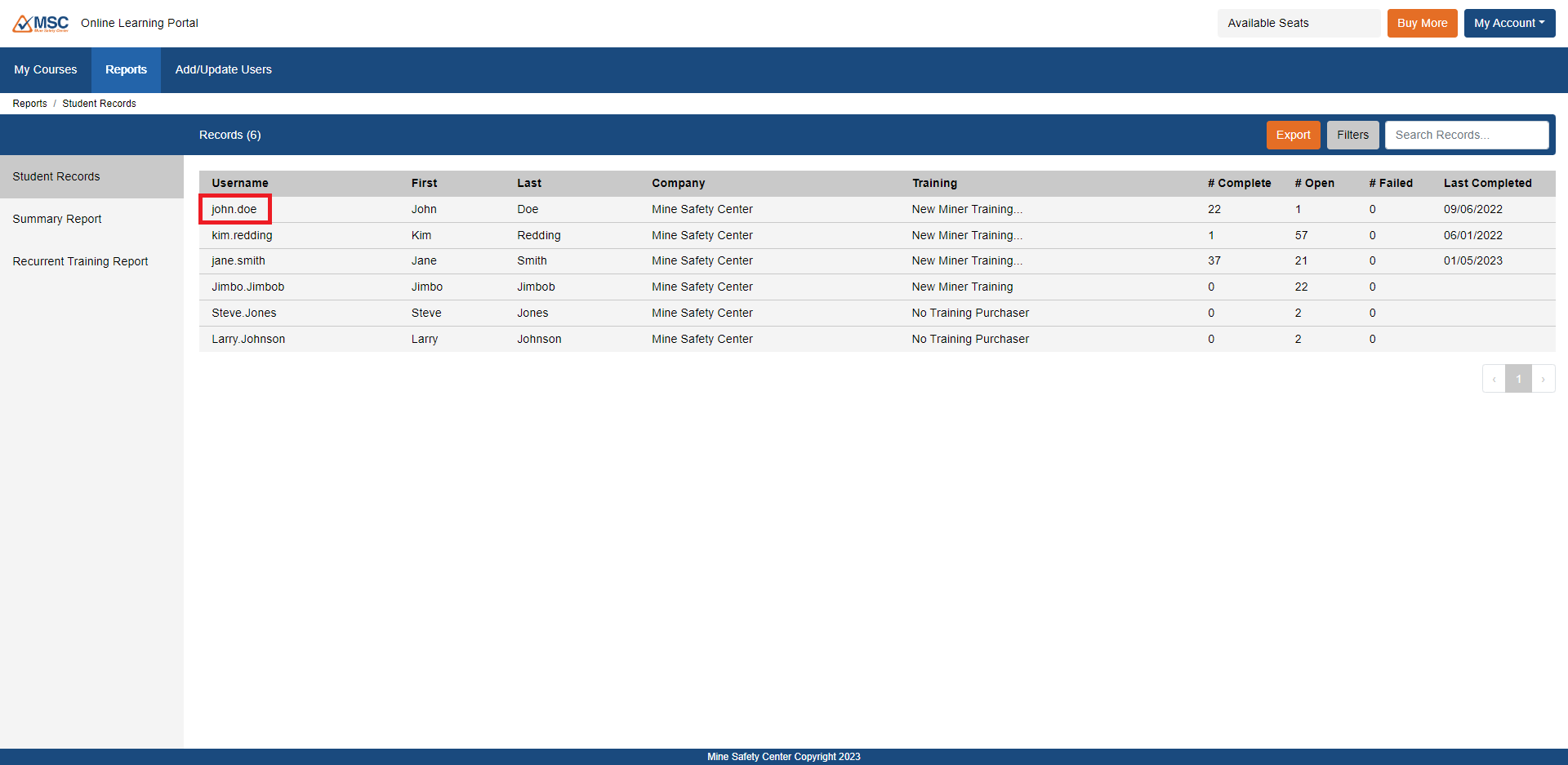The image size is (1568, 765).
Task: Go to the next page arrow
Action: pyautogui.click(x=1543, y=379)
